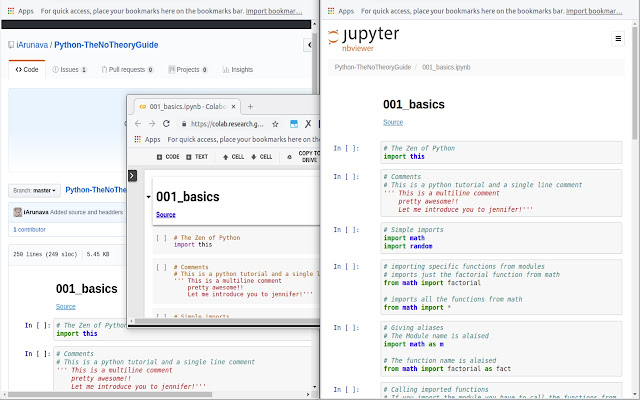Click the back arrow in Colab browser window
640x400 pixels.
(138, 124)
